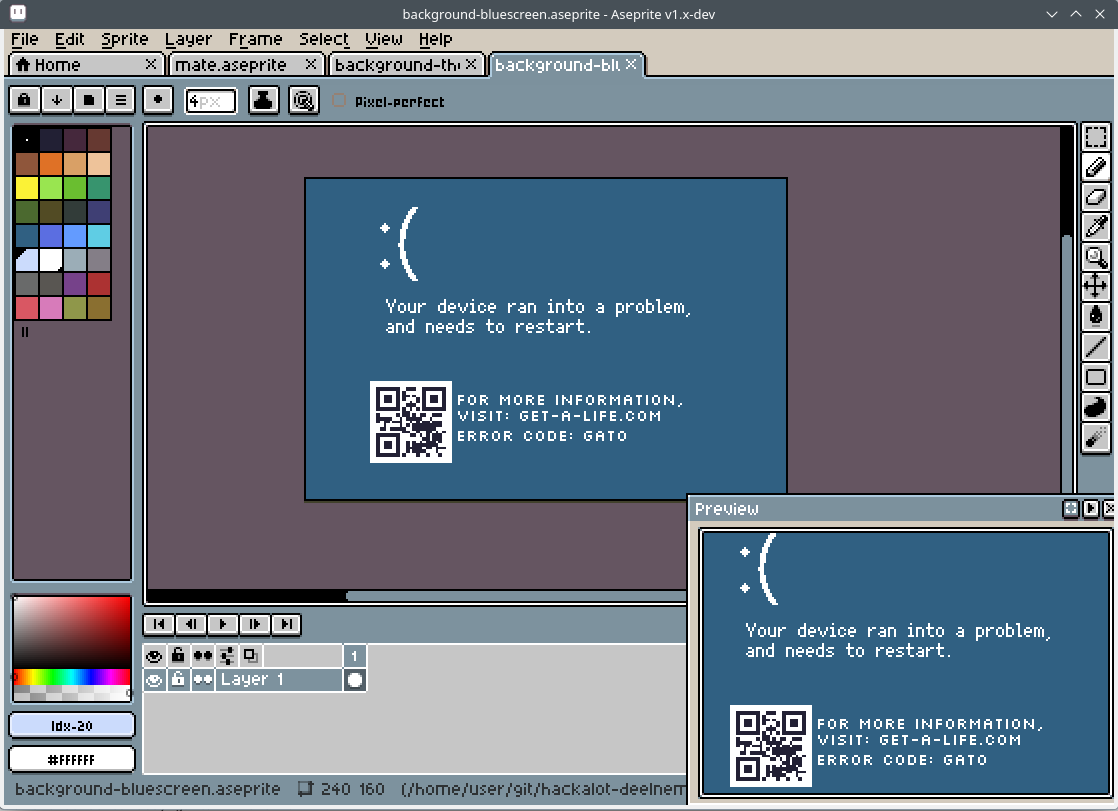
Task: Select the Move tool
Action: point(1096,287)
